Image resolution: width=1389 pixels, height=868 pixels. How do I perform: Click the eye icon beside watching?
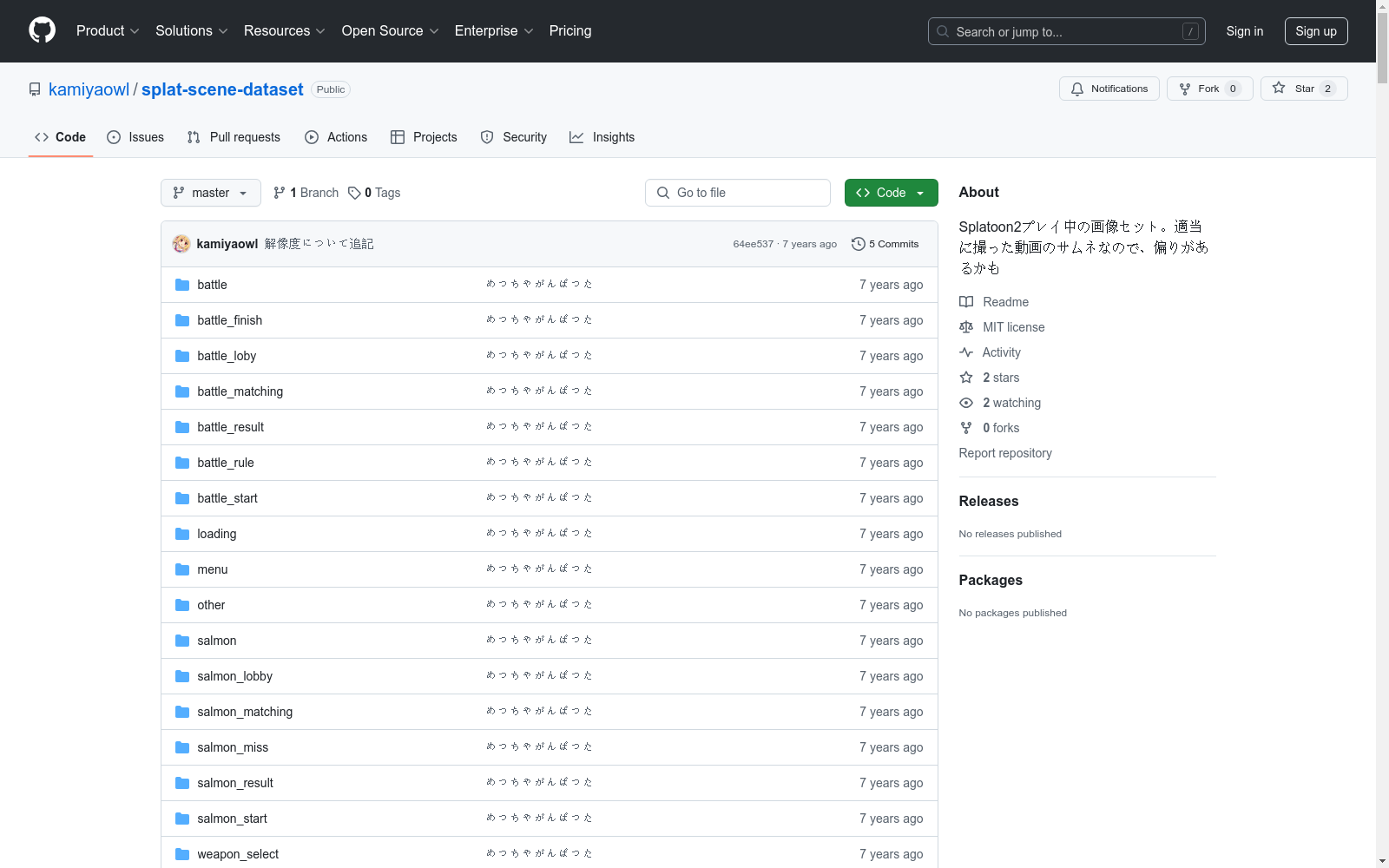(966, 403)
